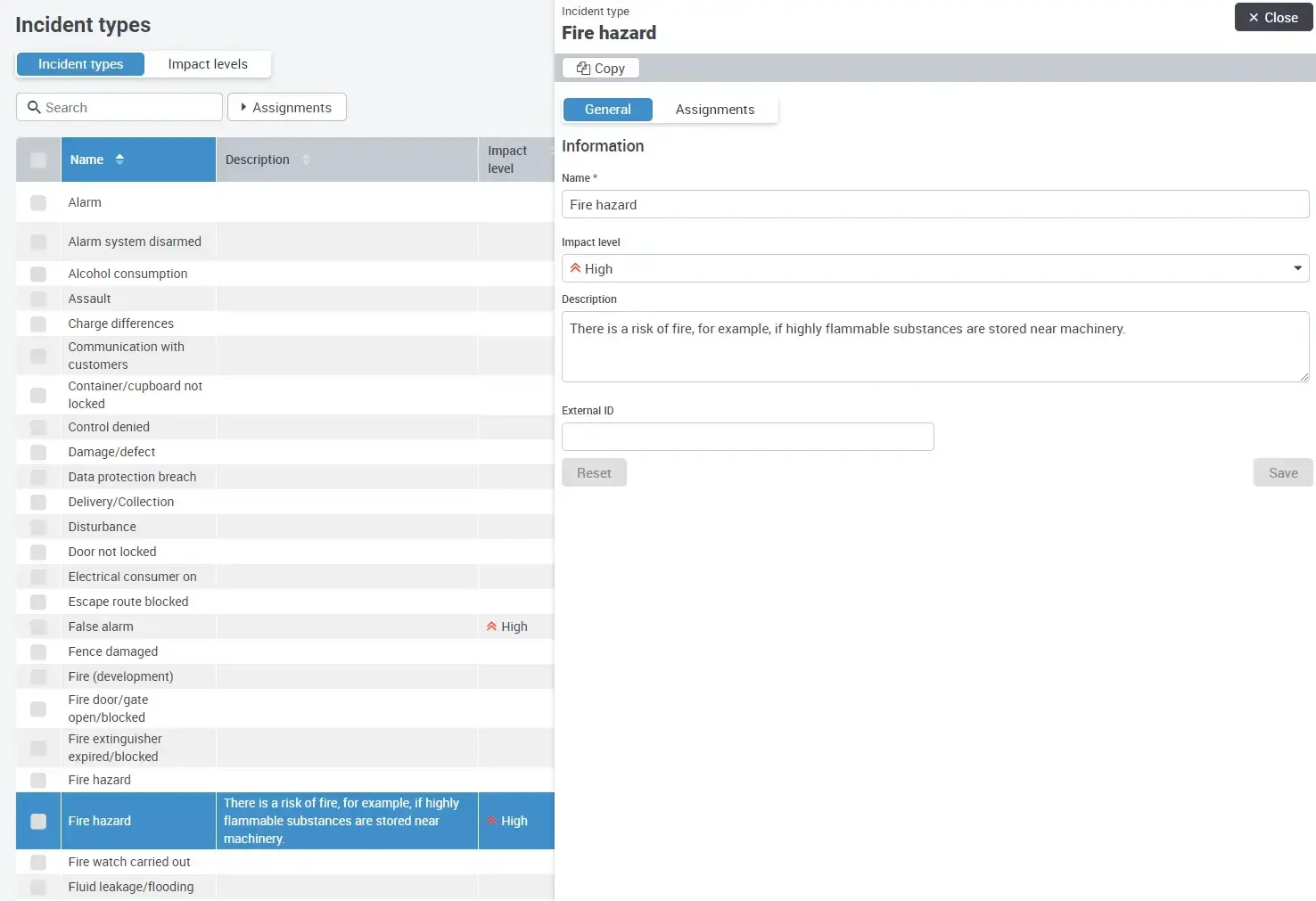Click the search magnifier icon
The height and width of the screenshot is (901, 1316).
(33, 107)
